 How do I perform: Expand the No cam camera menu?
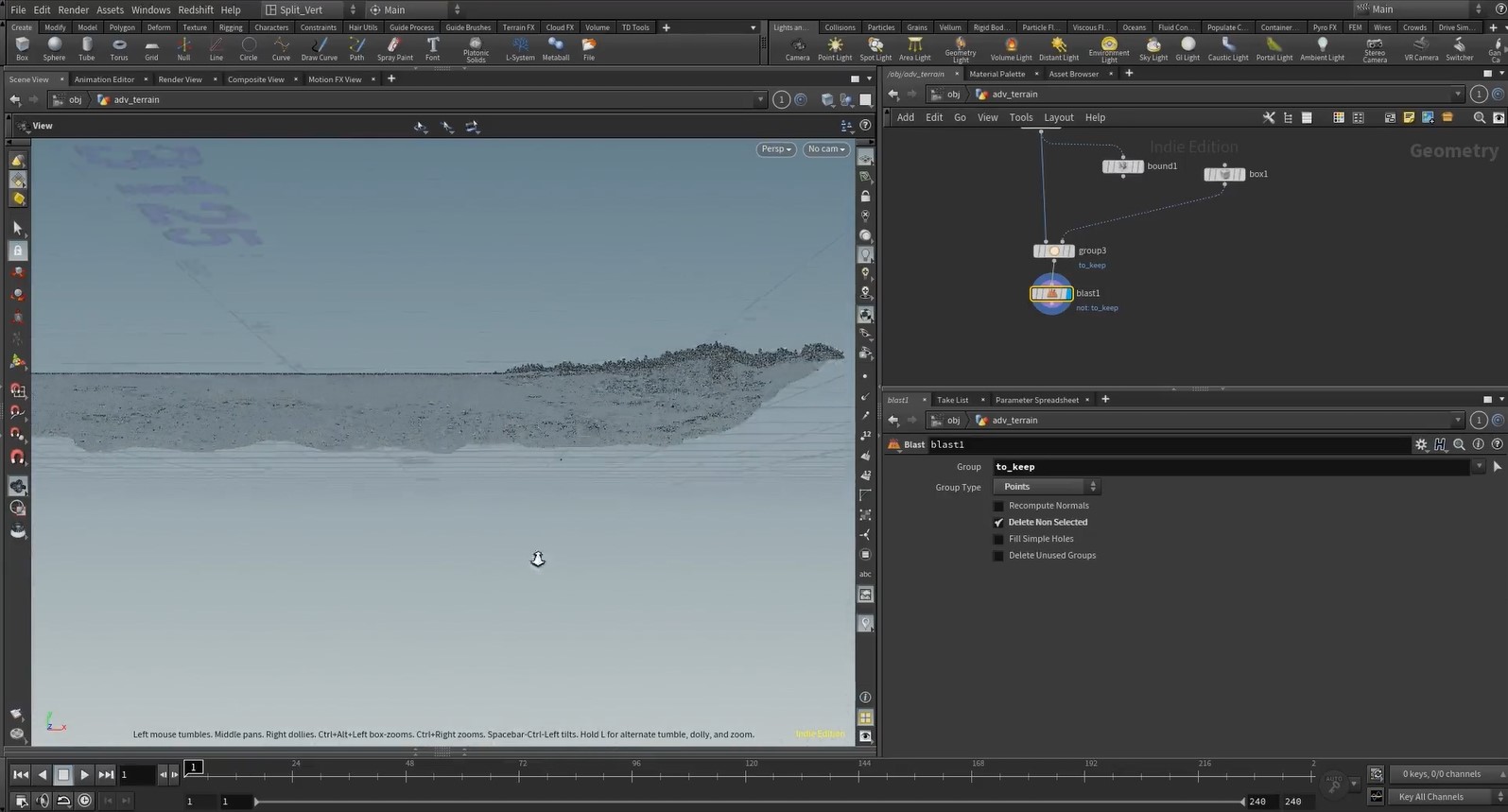pos(826,149)
